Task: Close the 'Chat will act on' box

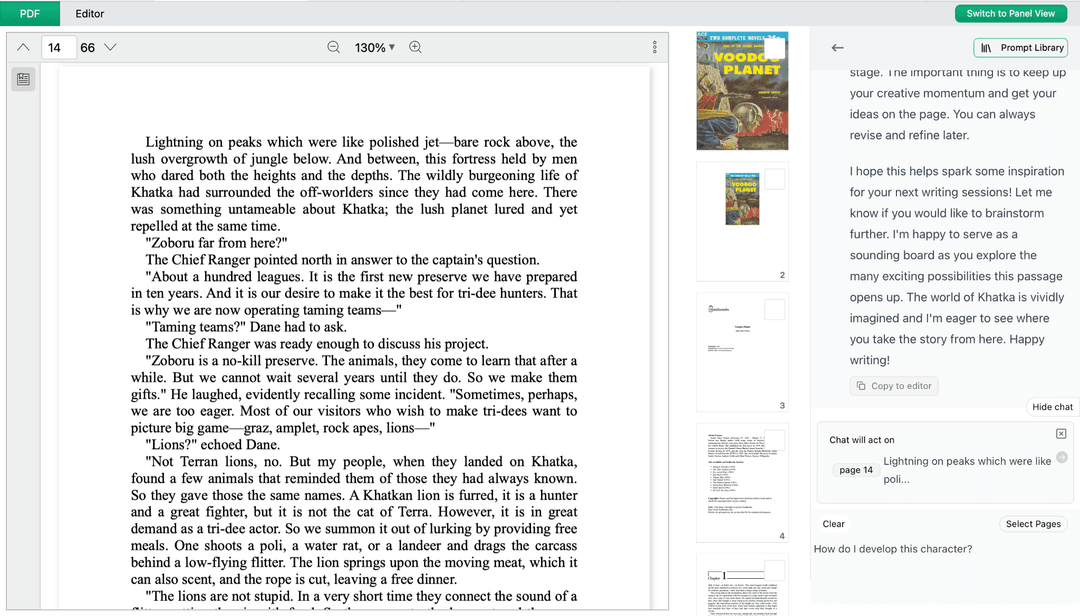Action: [1061, 433]
